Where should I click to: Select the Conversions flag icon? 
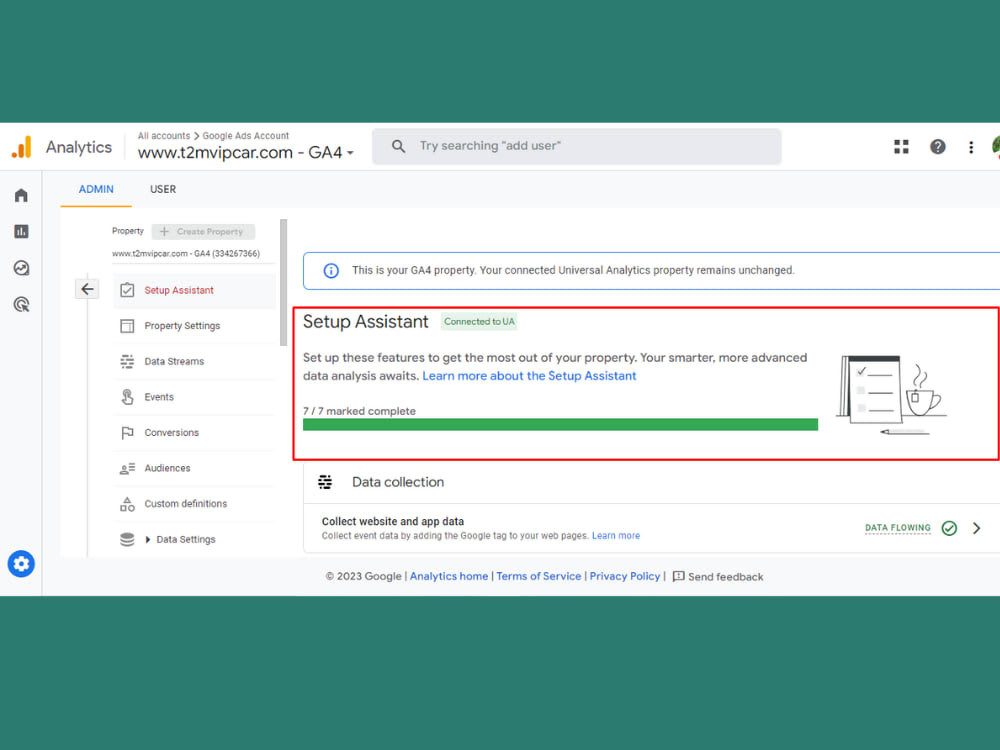tap(126, 432)
